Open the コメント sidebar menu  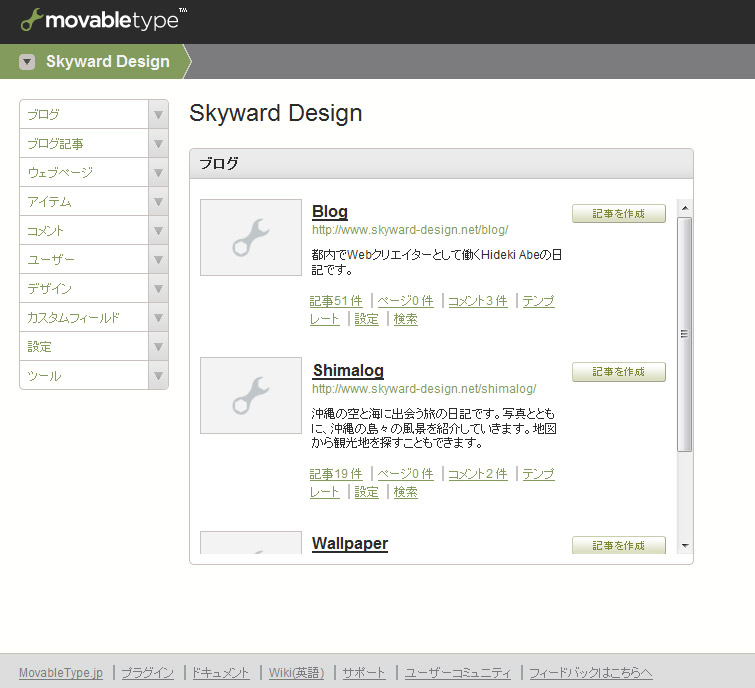tap(84, 231)
